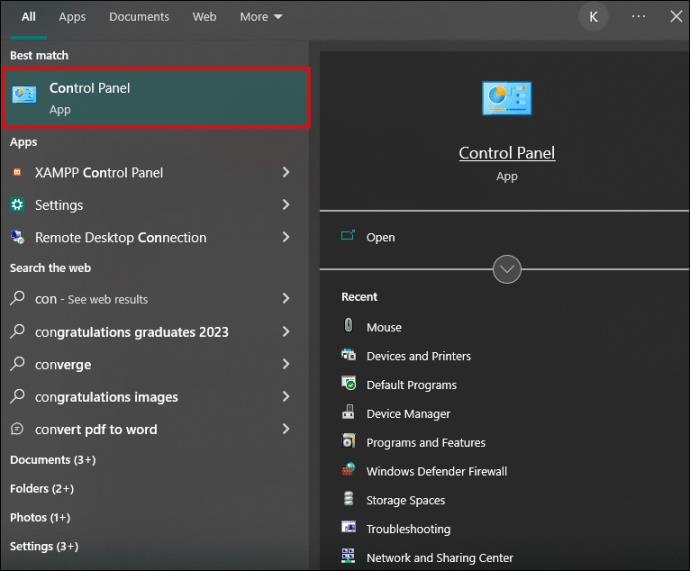The width and height of the screenshot is (690, 571).
Task: Click the Network and Sharing Center icon
Action: 348,556
